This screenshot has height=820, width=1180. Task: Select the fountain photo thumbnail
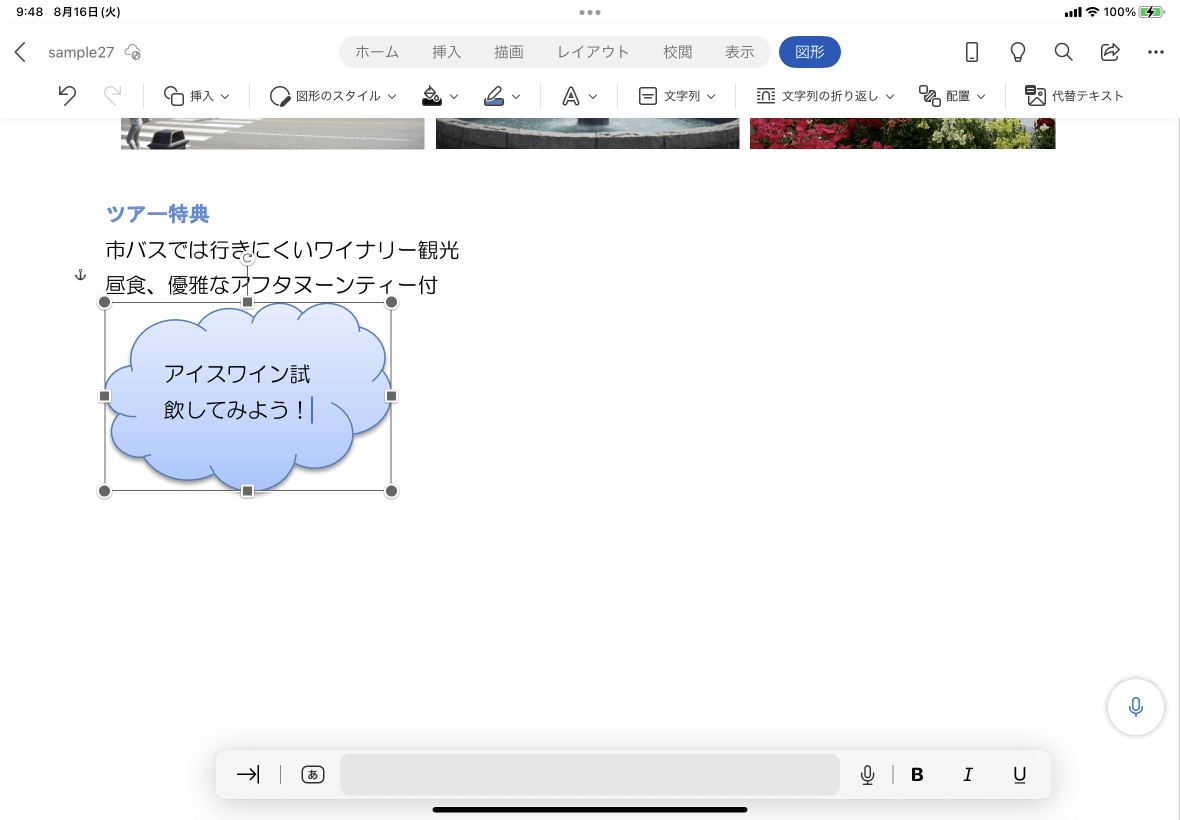588,133
